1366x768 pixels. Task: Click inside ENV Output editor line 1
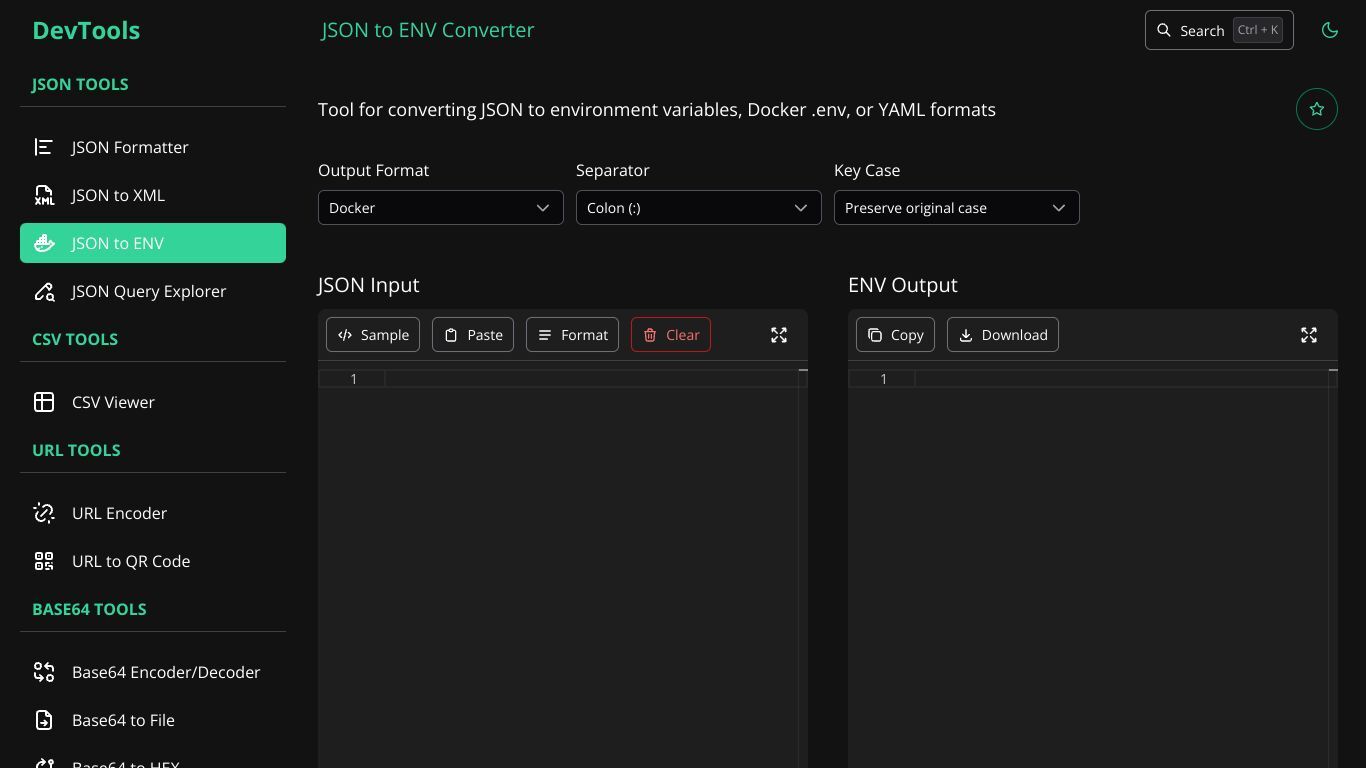pos(1121,378)
